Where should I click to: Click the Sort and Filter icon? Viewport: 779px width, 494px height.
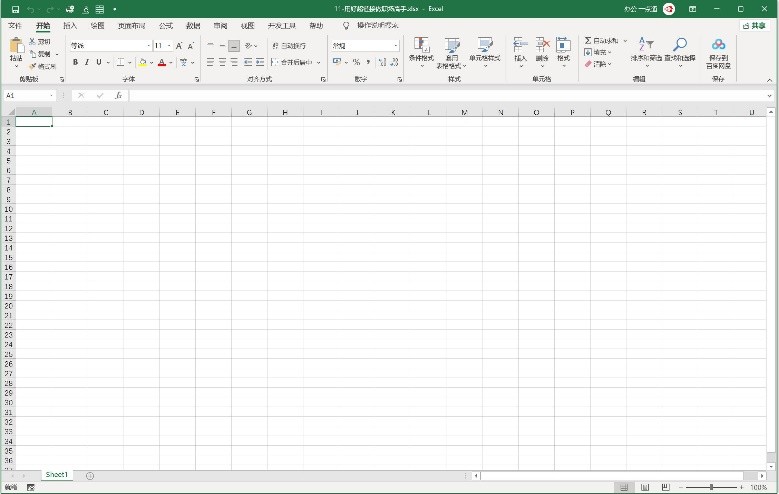point(646,45)
